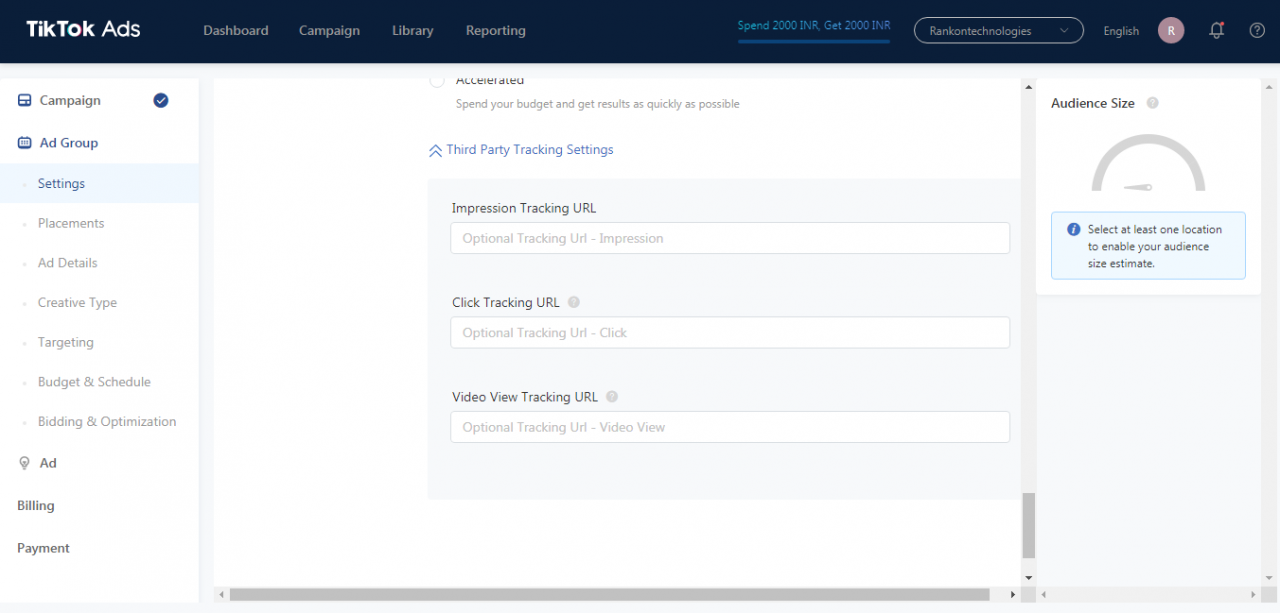Select Campaign step in sidebar

click(x=70, y=100)
